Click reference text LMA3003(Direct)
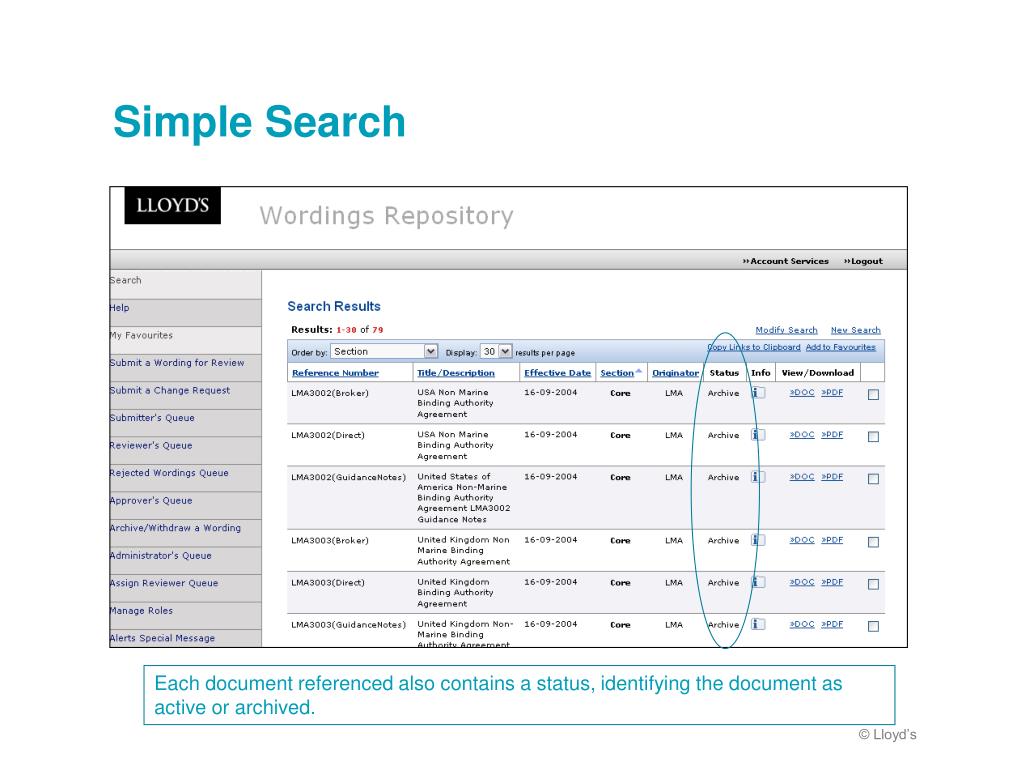The image size is (1024, 768). pyautogui.click(x=328, y=583)
